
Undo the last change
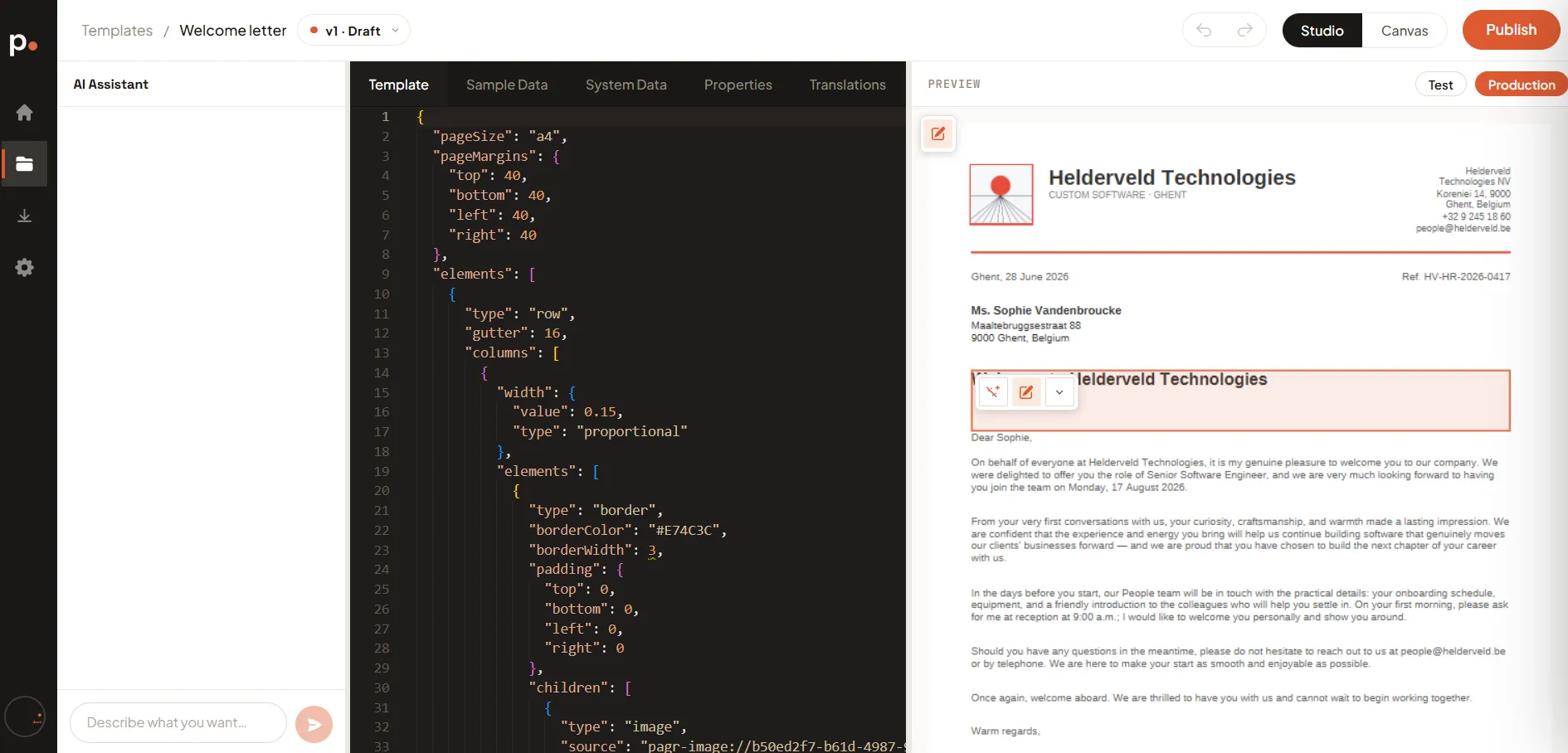1204,31
